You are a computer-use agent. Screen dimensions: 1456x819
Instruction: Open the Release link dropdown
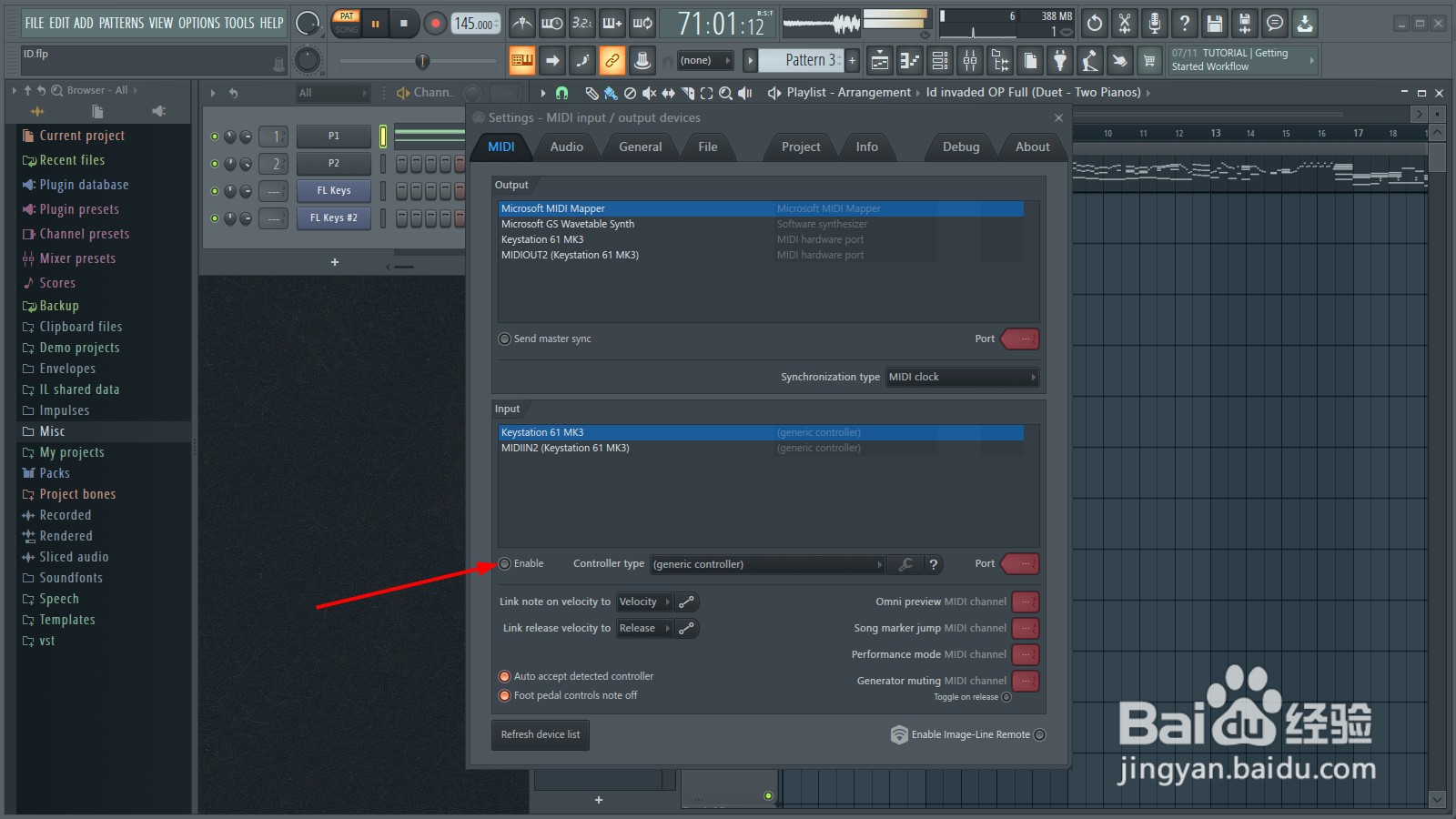click(x=644, y=628)
